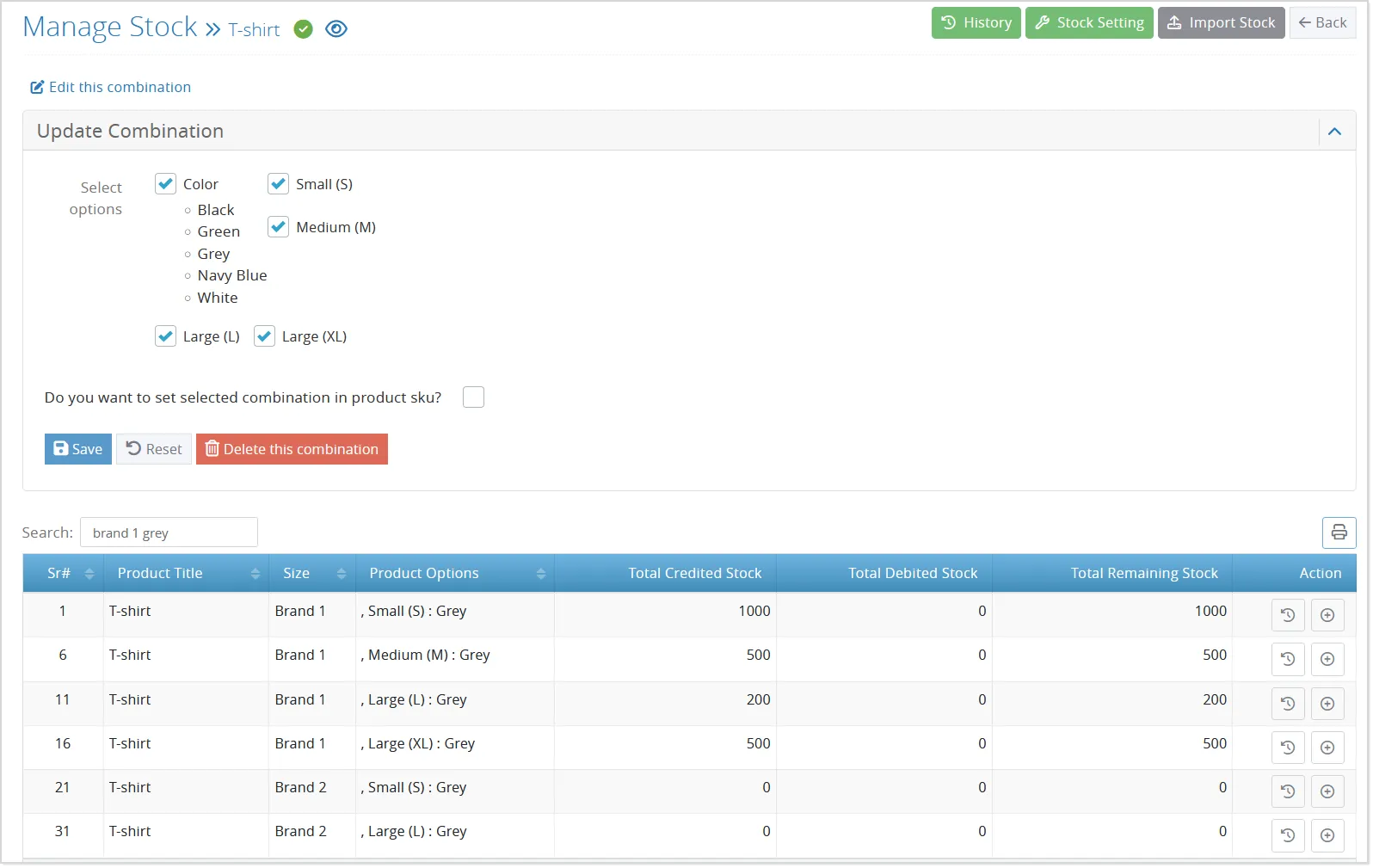
Task: Focus the Search input field
Action: 169,532
